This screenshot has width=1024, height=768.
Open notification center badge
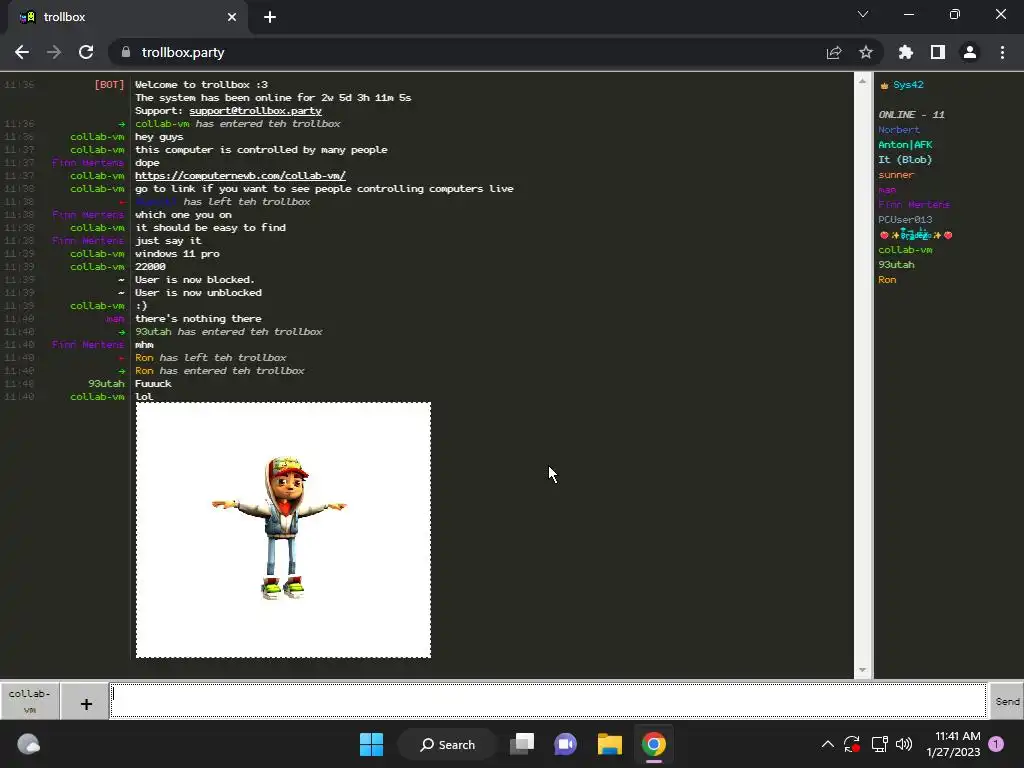pos(996,744)
